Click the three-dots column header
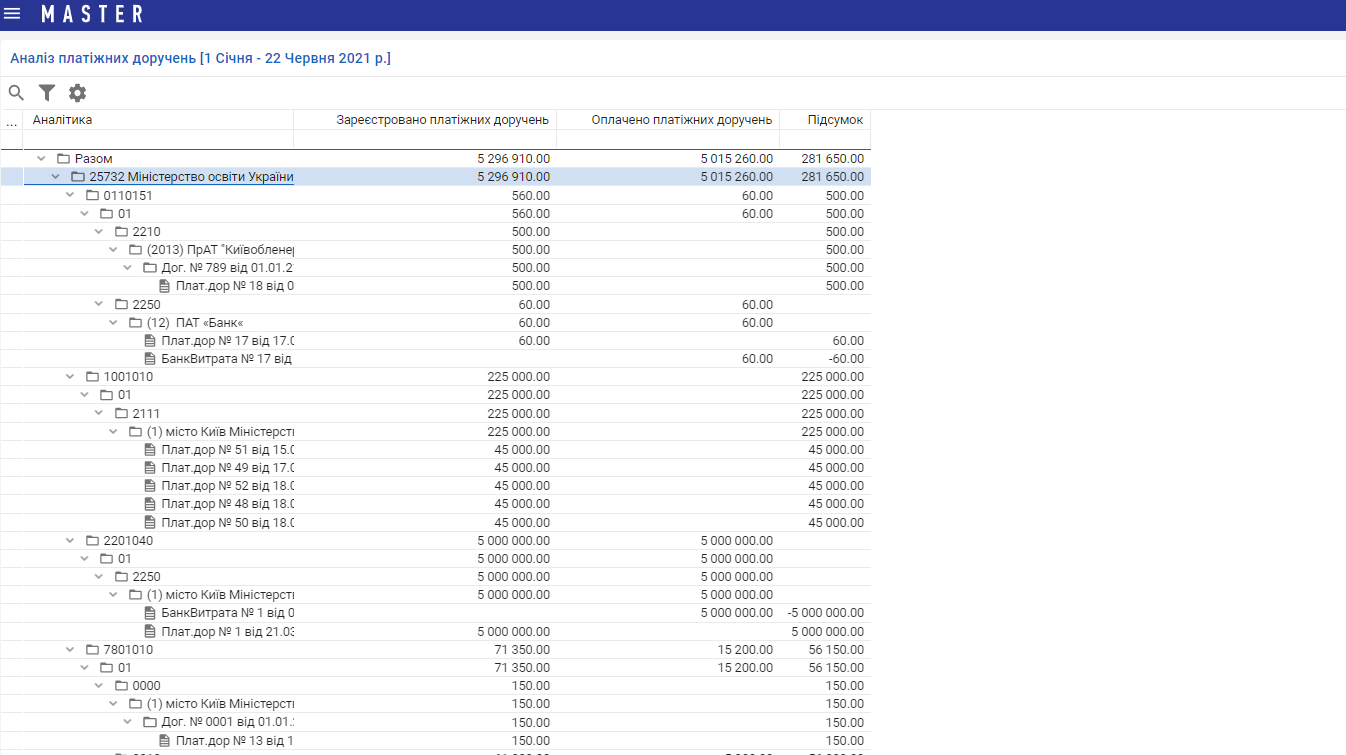1346x755 pixels. 12,120
